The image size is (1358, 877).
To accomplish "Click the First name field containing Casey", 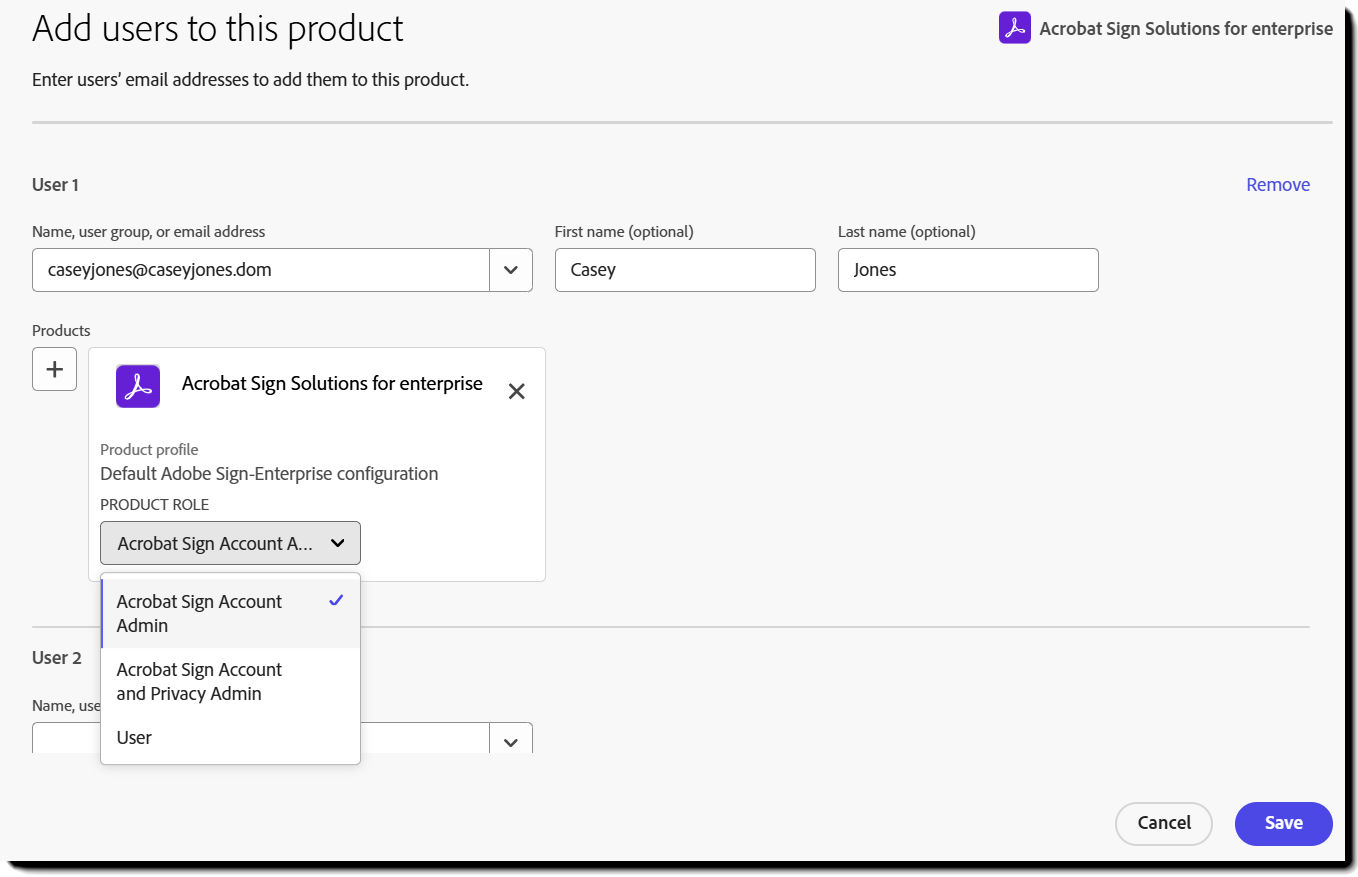I will pyautogui.click(x=685, y=270).
